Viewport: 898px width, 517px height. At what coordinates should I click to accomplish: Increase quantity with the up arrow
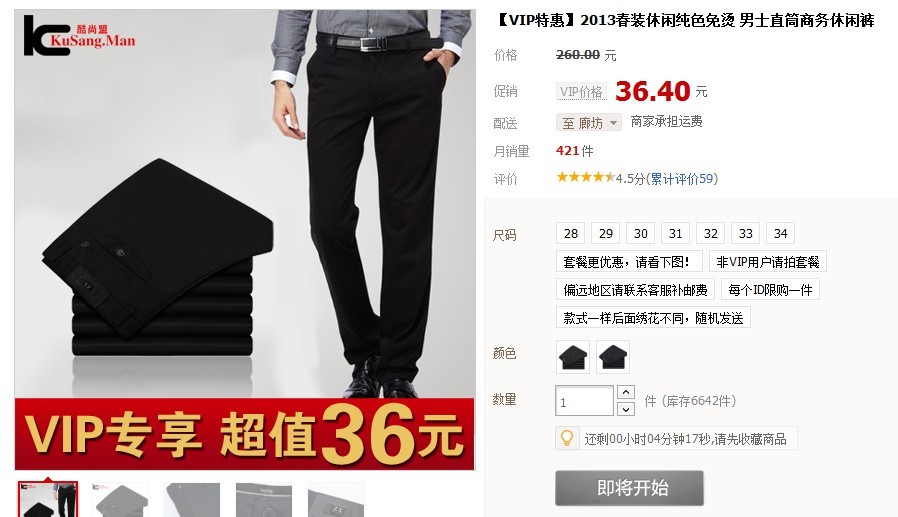[x=626, y=392]
